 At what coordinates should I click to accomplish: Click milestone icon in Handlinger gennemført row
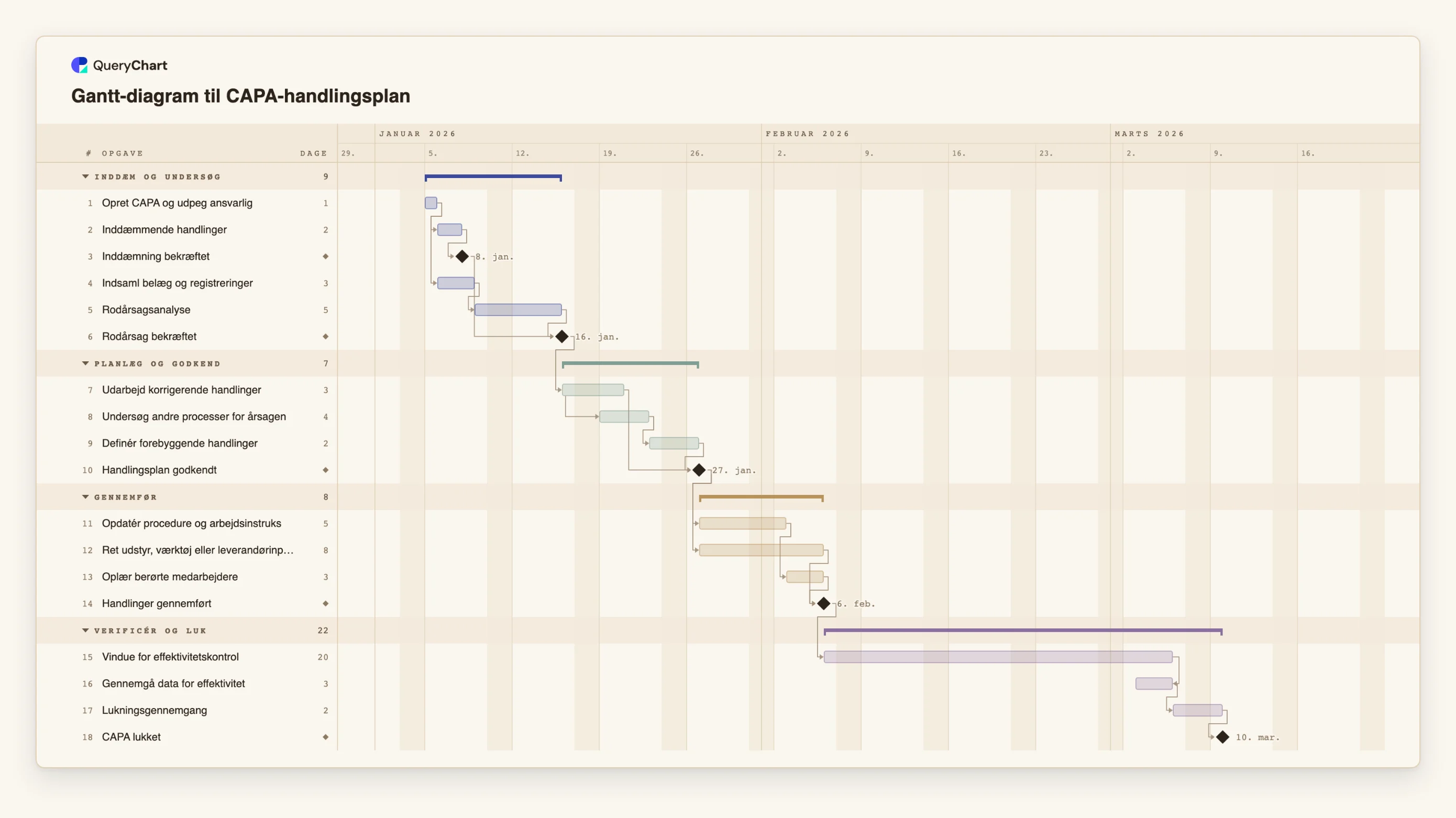point(326,604)
